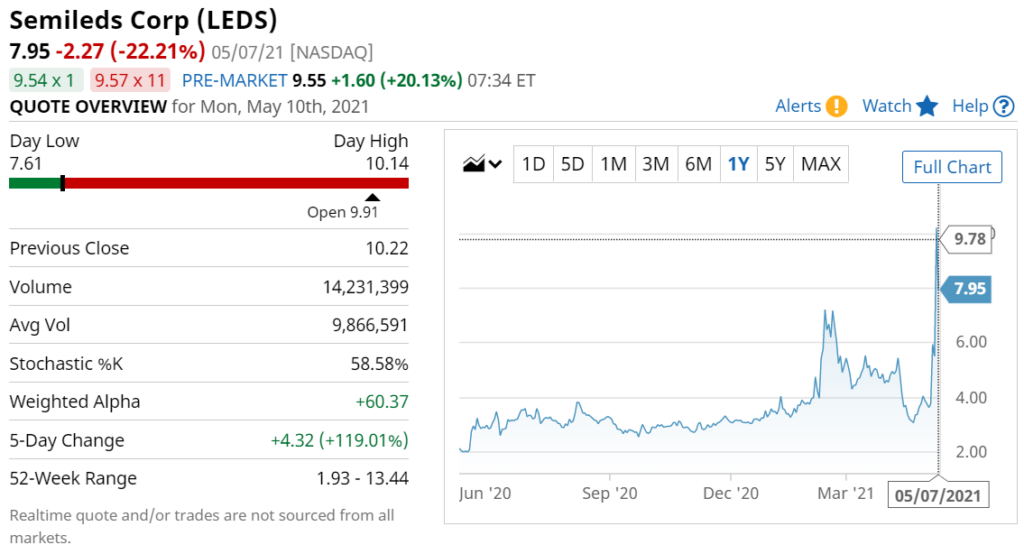Click the Alerts exclamation icon
1024x554 pixels.
click(836, 106)
